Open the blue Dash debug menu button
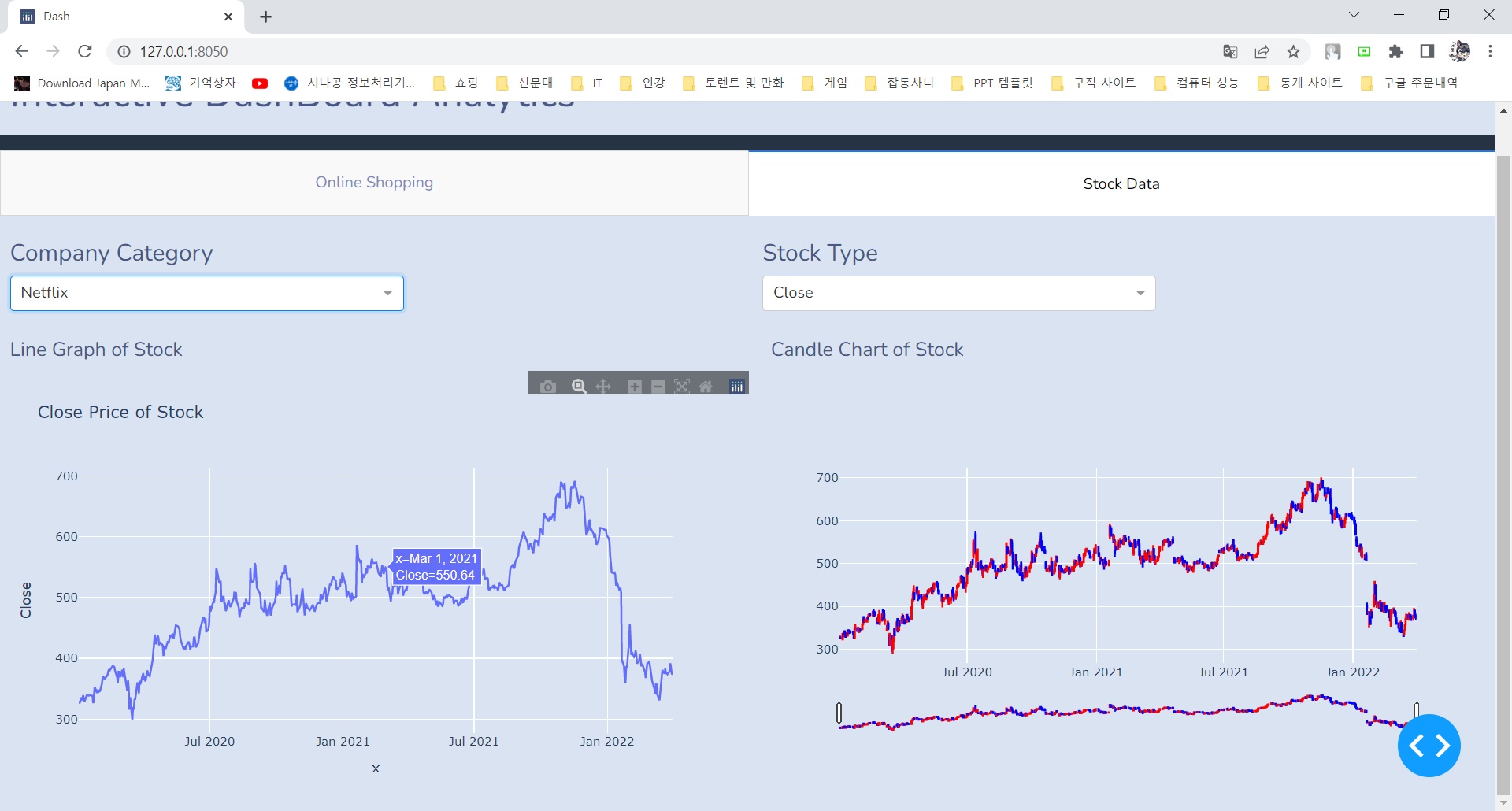 pos(1429,745)
